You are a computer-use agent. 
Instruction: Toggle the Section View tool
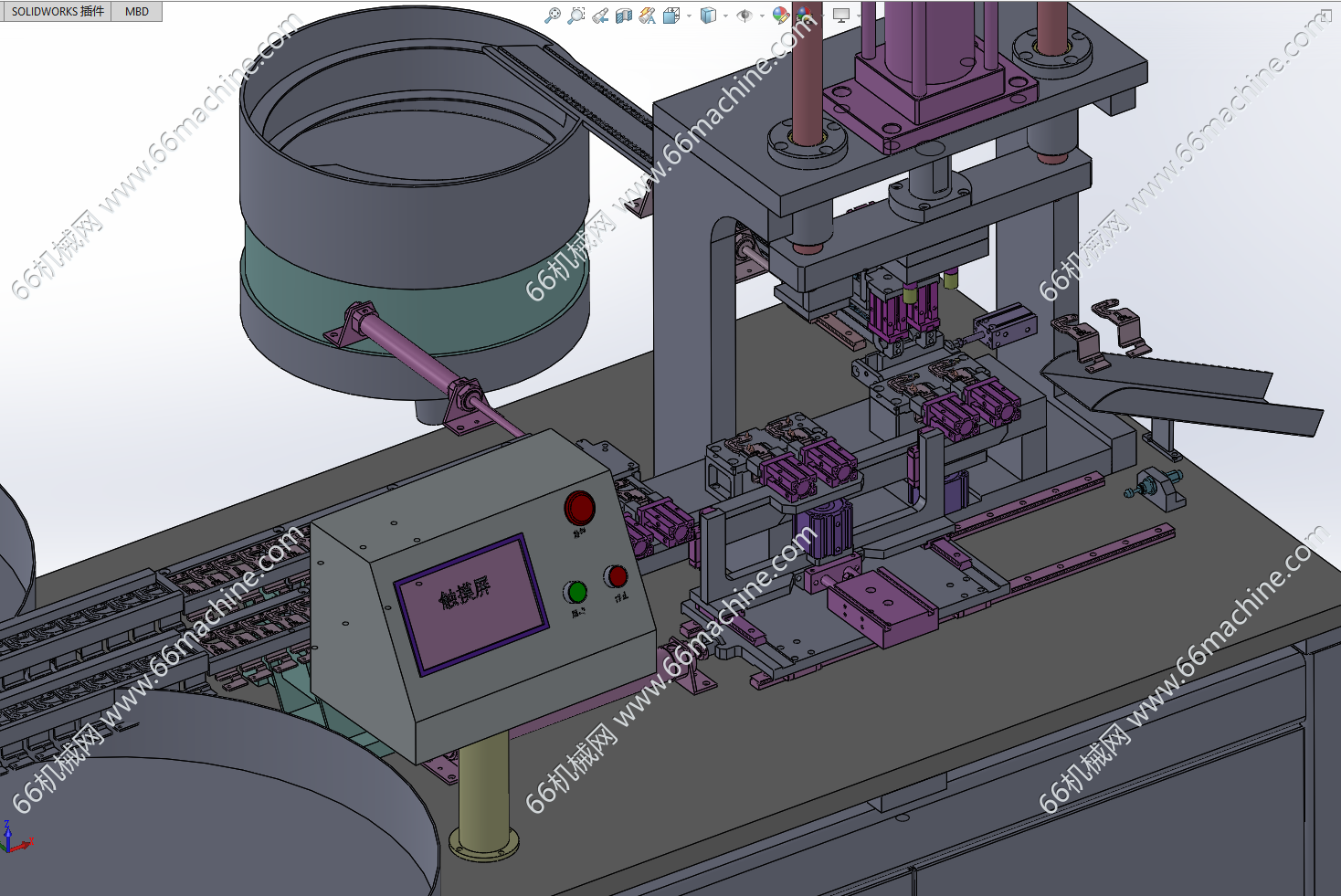624,15
